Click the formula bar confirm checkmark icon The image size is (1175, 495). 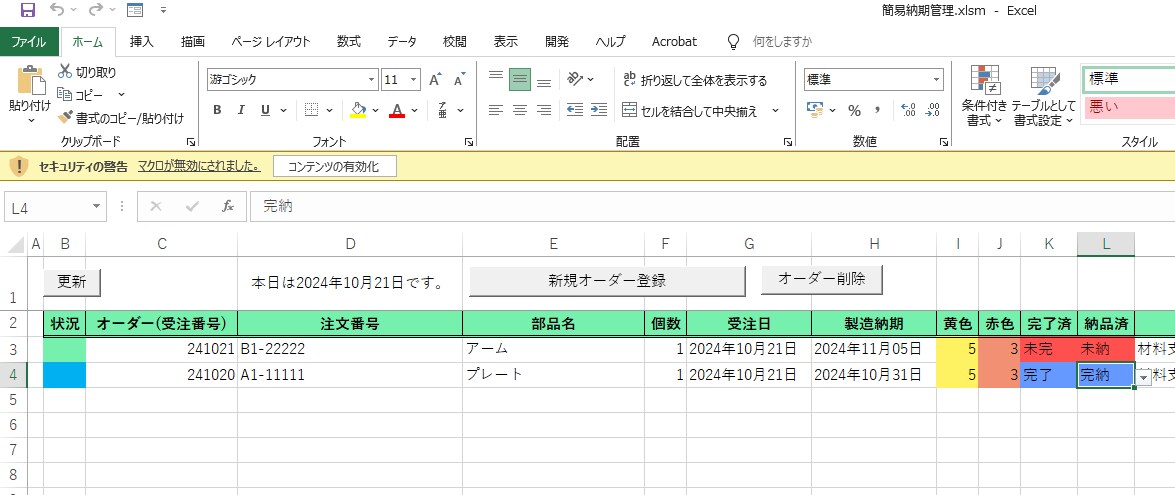[x=192, y=206]
